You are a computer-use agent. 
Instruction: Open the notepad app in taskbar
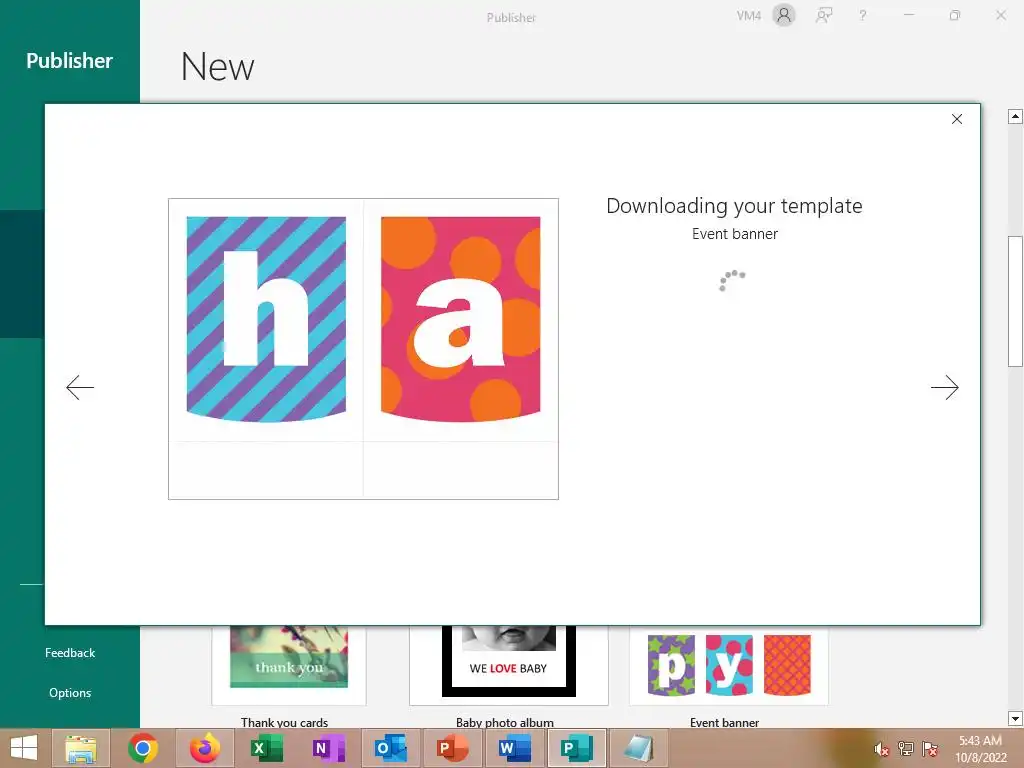coord(638,748)
